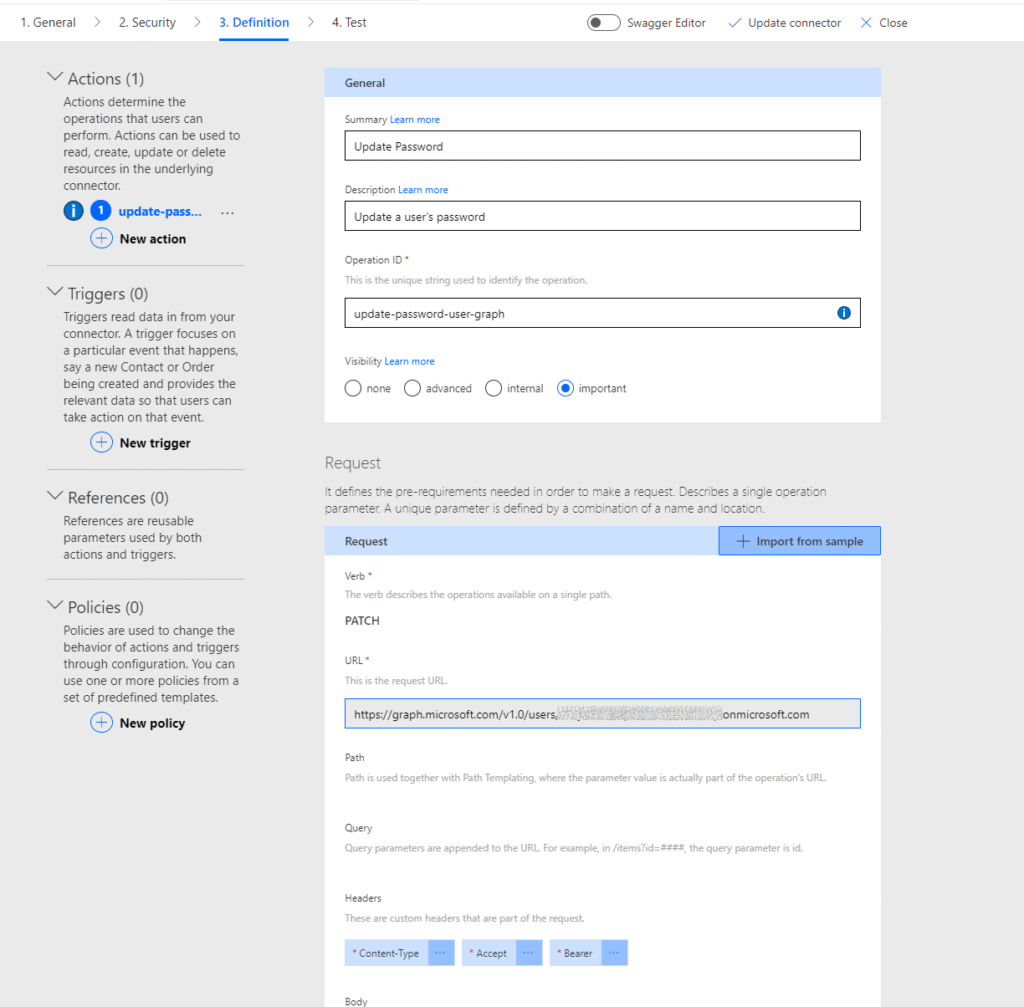The width and height of the screenshot is (1024, 1007).
Task: Open the Accept header options menu
Action: pyautogui.click(x=528, y=953)
